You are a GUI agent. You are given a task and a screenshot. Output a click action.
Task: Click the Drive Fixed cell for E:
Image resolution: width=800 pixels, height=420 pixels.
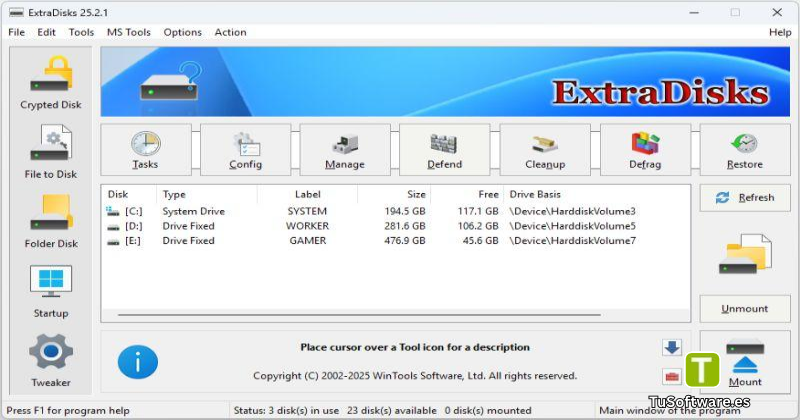[x=188, y=241]
